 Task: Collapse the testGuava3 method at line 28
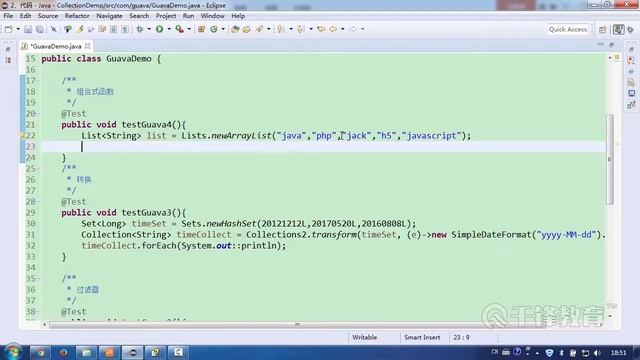[38, 201]
